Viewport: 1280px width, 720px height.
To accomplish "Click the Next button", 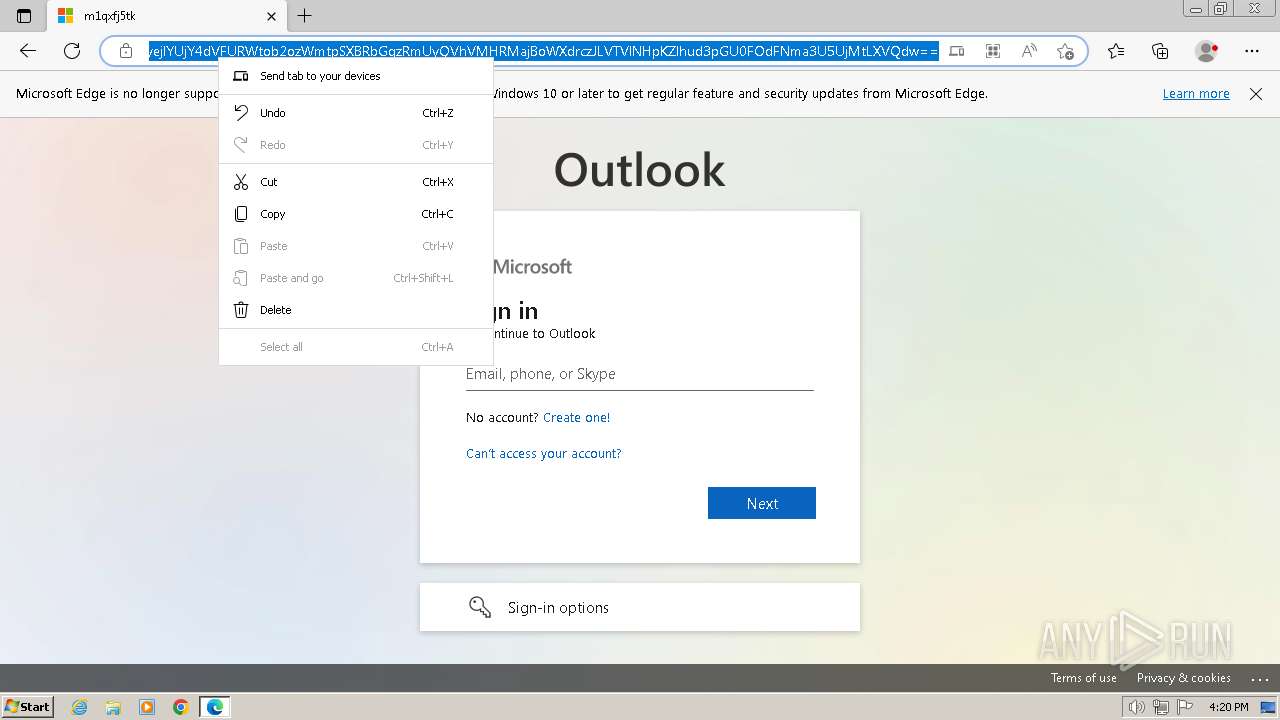I will (762, 503).
